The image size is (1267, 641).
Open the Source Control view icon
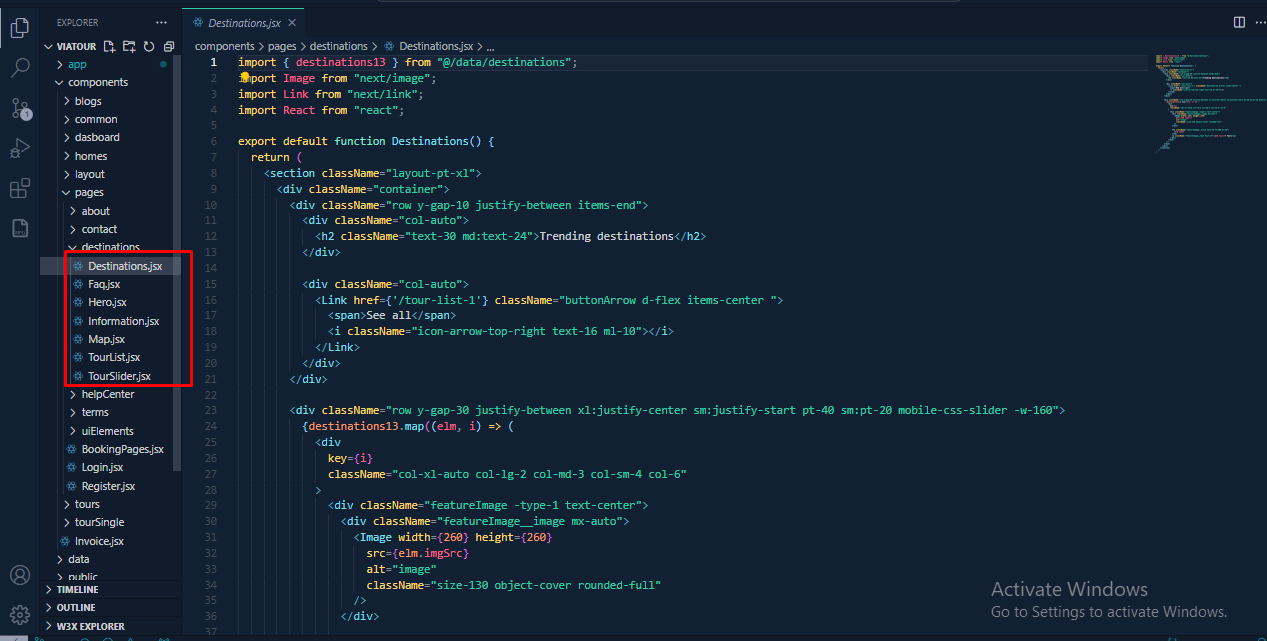tap(19, 108)
